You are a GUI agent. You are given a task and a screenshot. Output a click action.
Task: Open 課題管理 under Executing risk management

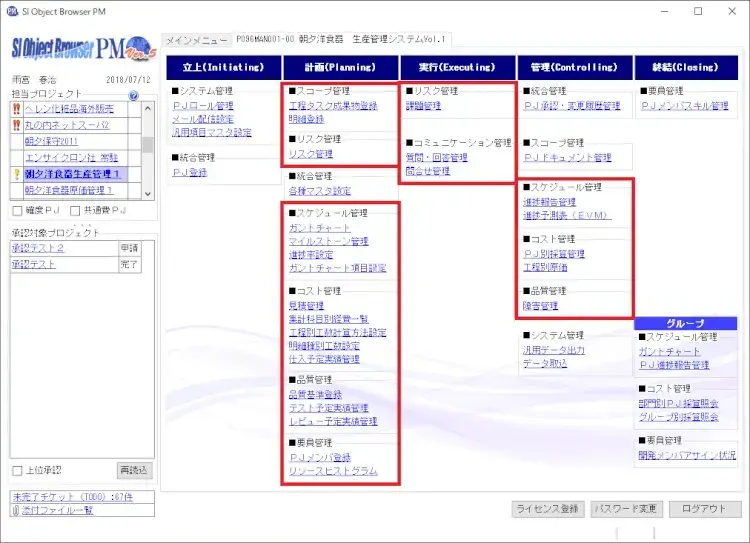[423, 105]
